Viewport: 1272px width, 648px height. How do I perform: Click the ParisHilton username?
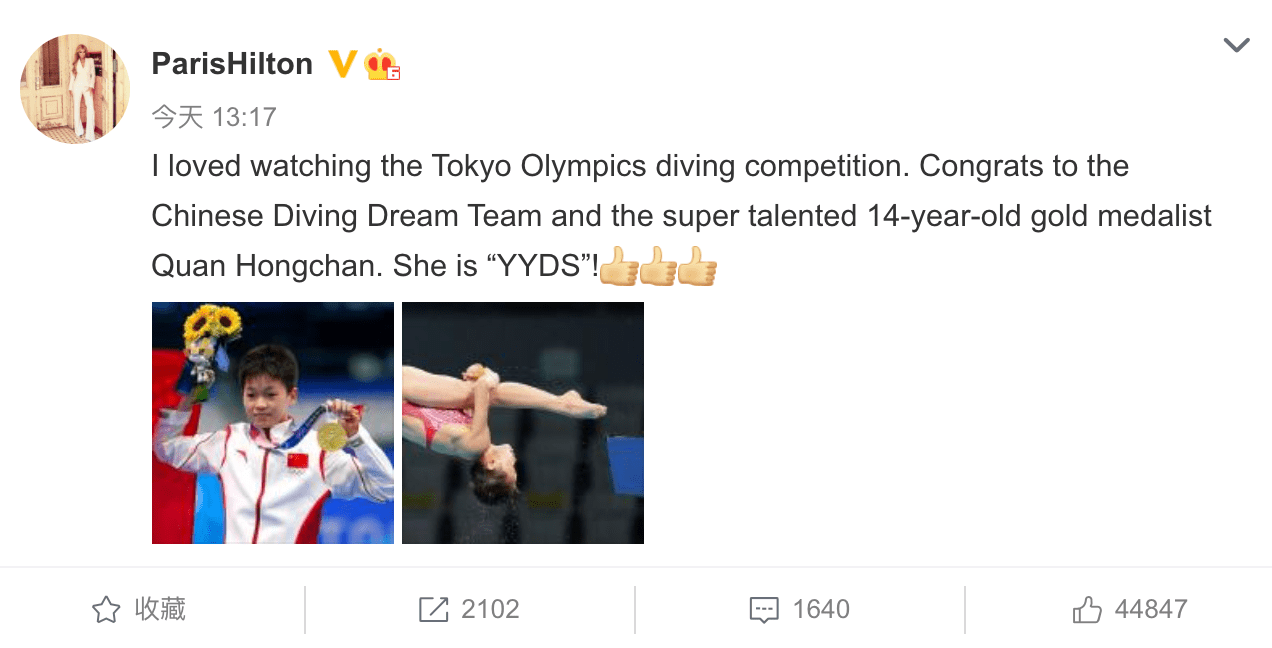point(232,64)
